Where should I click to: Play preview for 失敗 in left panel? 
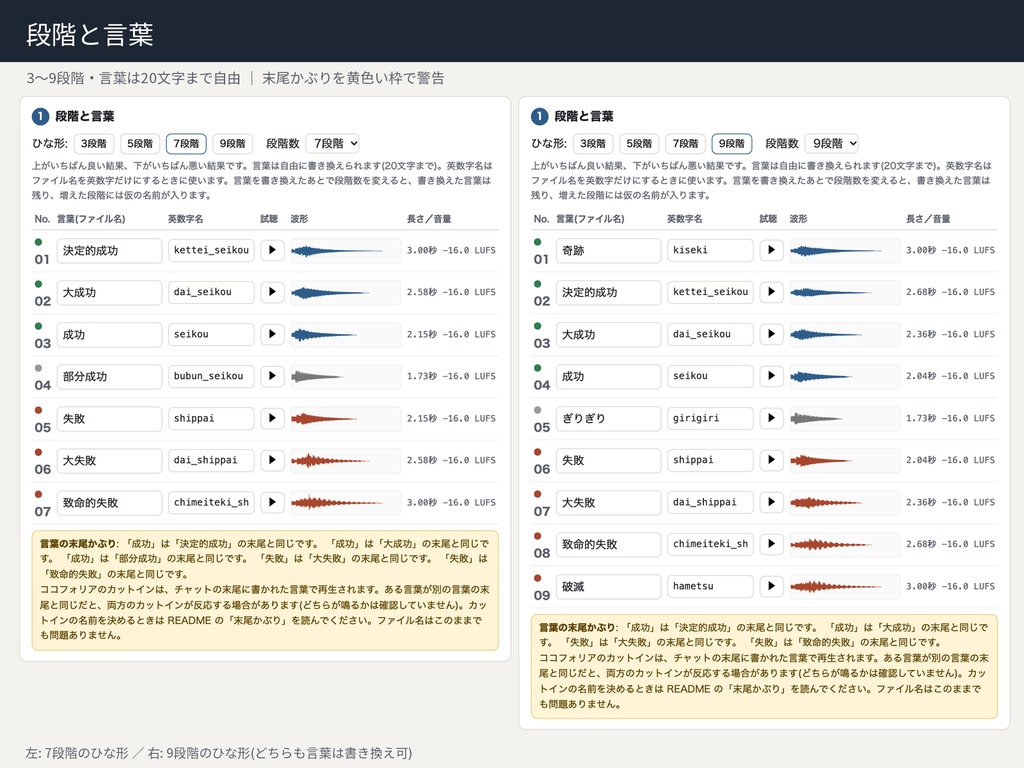(x=272, y=418)
